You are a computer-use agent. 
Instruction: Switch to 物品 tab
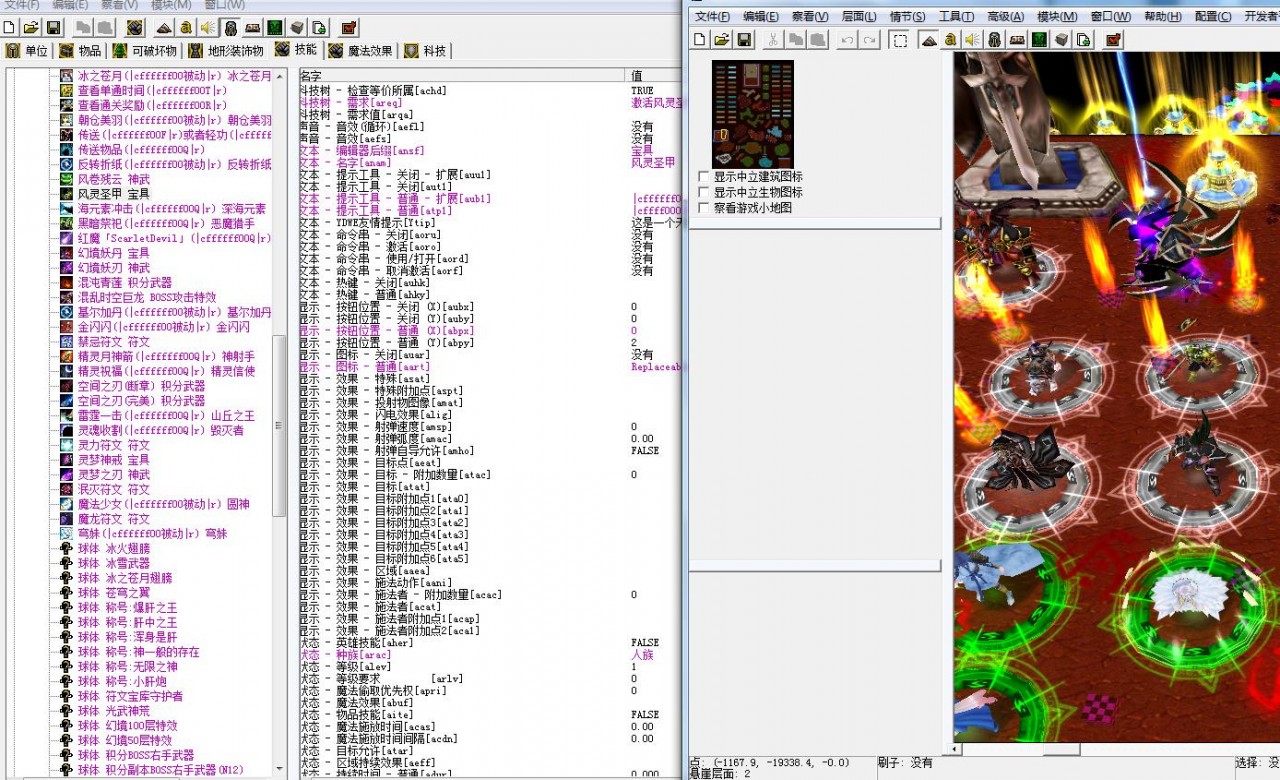point(80,51)
